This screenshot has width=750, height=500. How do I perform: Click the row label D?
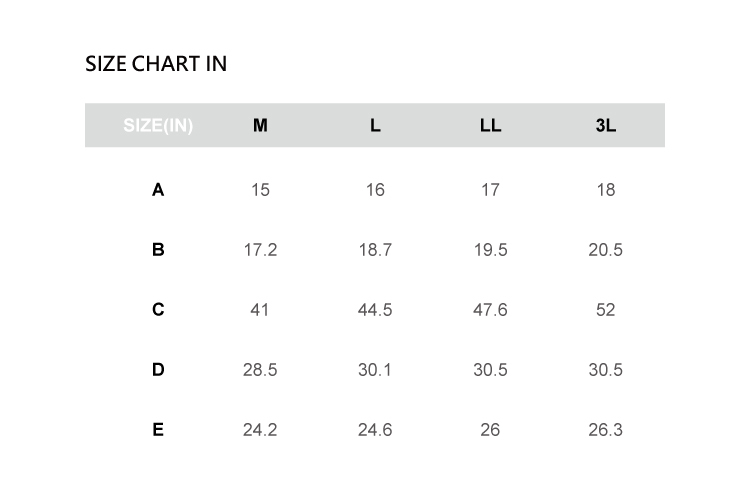[x=158, y=369]
